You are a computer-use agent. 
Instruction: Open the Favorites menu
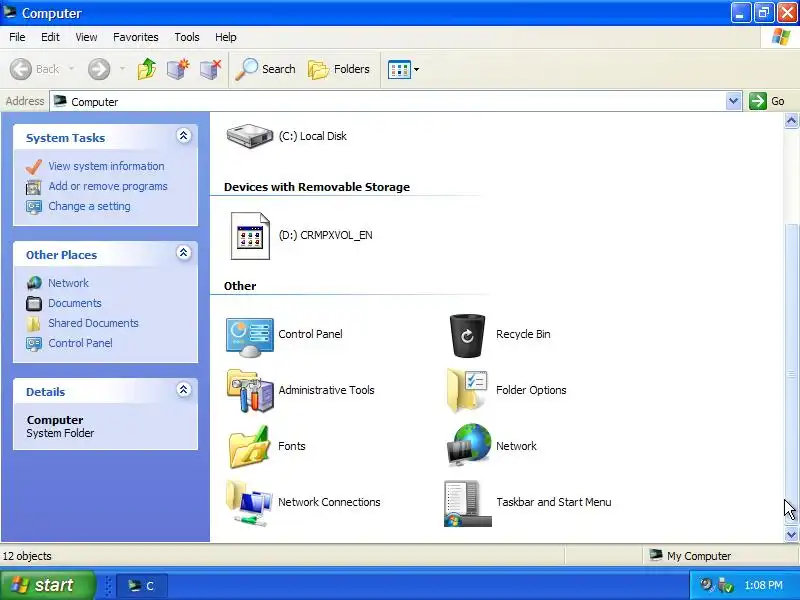click(x=136, y=37)
